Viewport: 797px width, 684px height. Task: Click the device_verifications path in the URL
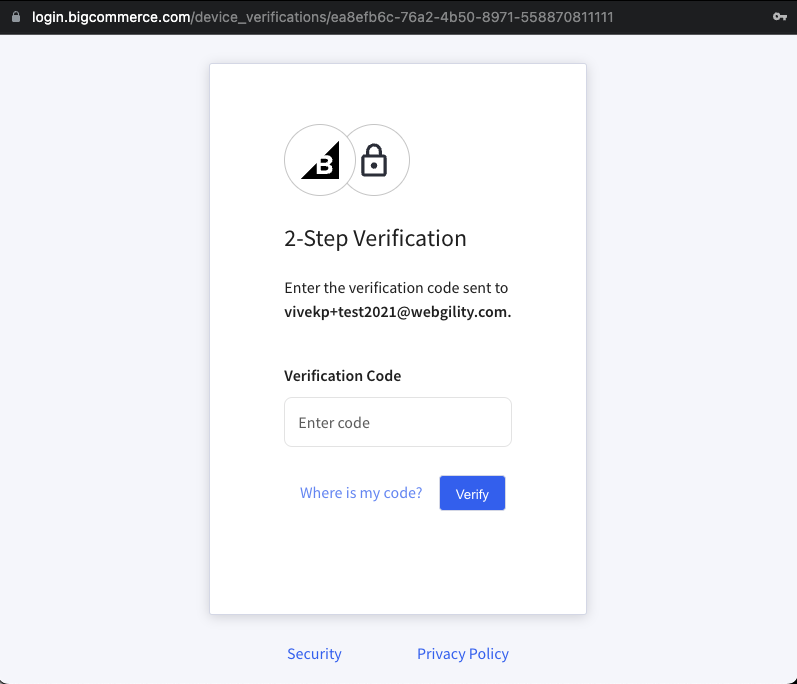point(259,17)
